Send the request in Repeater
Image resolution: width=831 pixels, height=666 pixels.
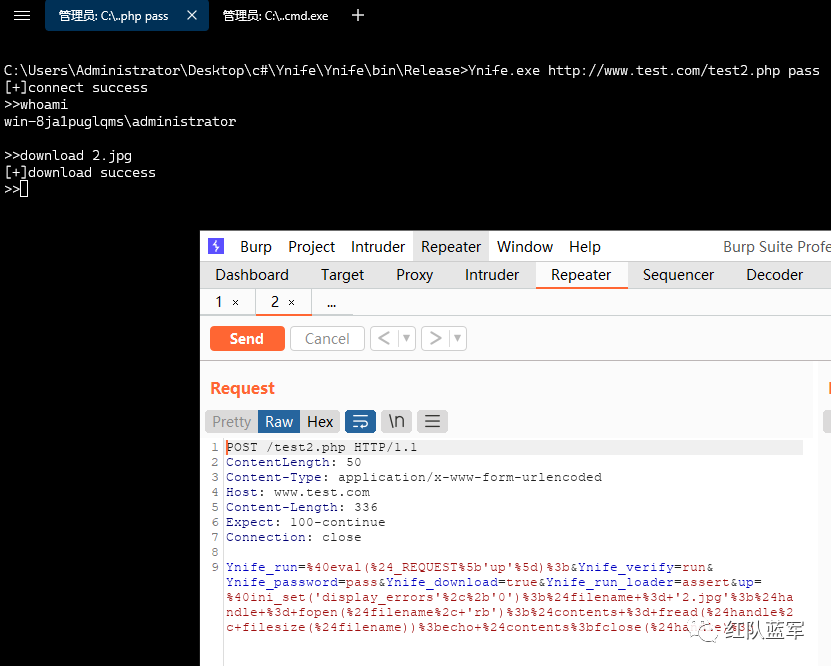(247, 339)
